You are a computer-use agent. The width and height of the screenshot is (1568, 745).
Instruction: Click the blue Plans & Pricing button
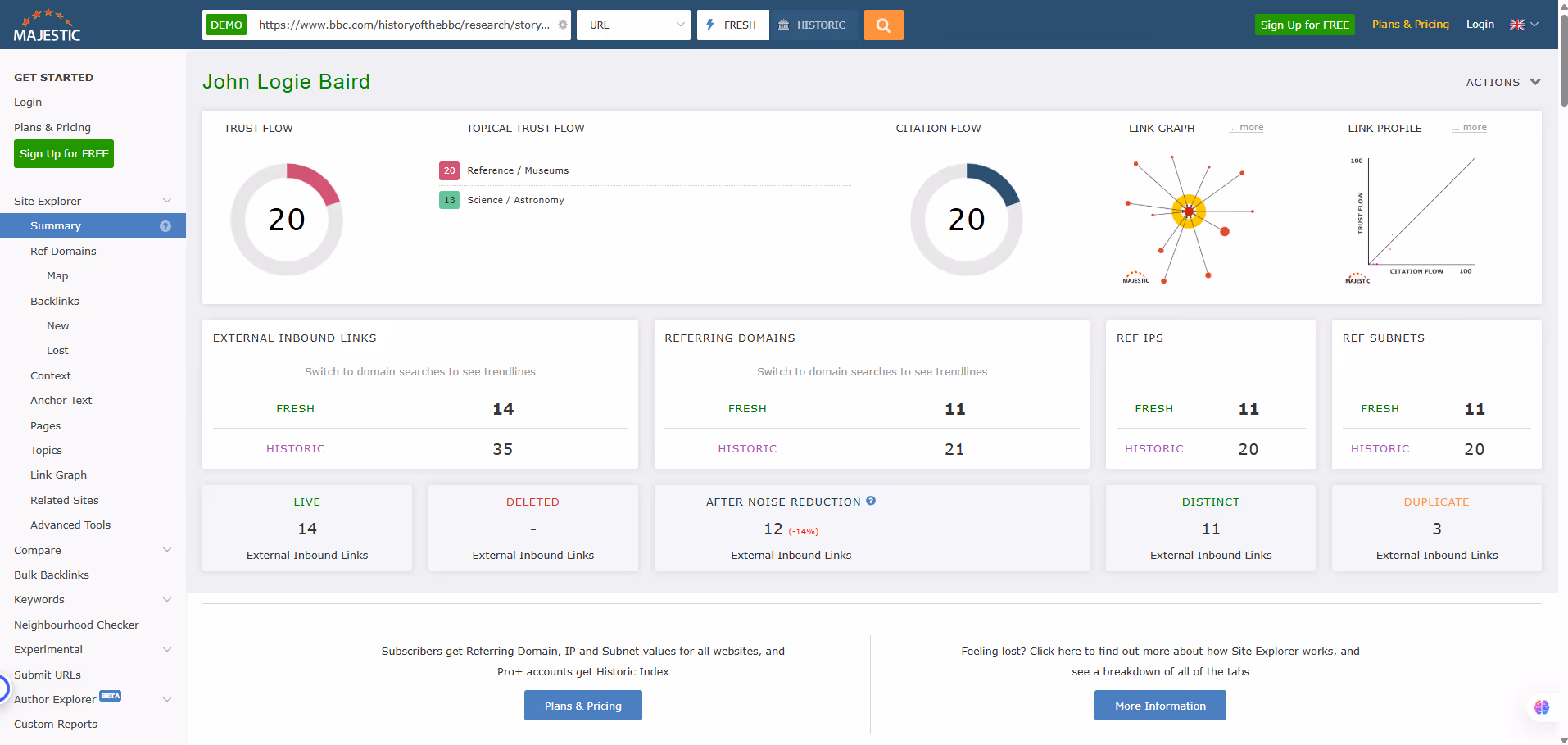[x=583, y=706]
